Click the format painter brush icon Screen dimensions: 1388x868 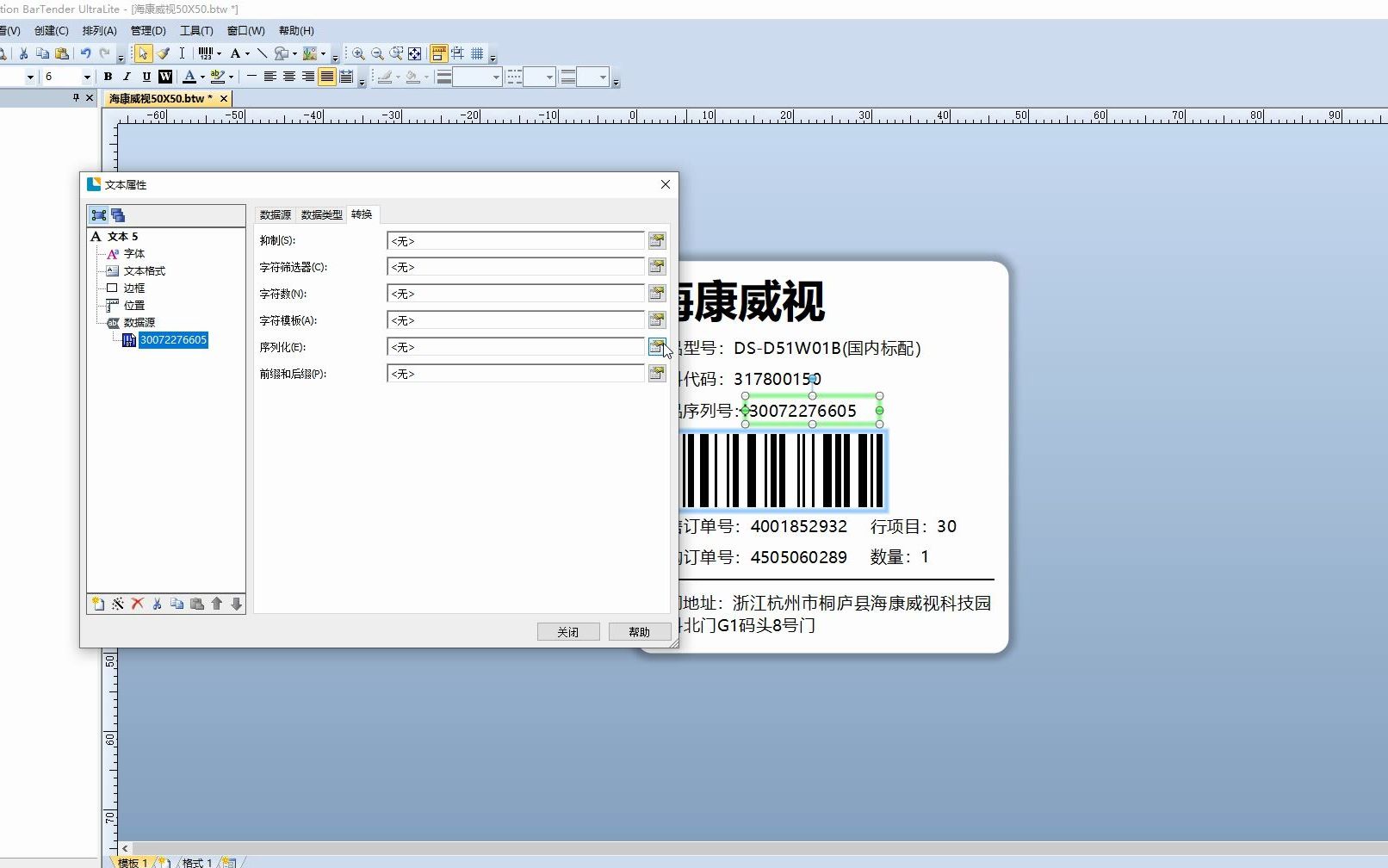coord(163,53)
